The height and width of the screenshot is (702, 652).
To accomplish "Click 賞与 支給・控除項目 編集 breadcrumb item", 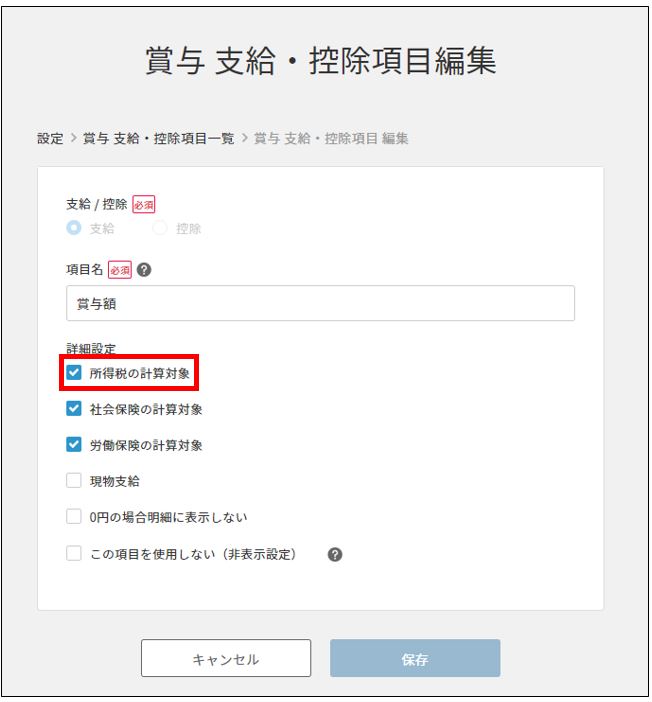I will [331, 139].
